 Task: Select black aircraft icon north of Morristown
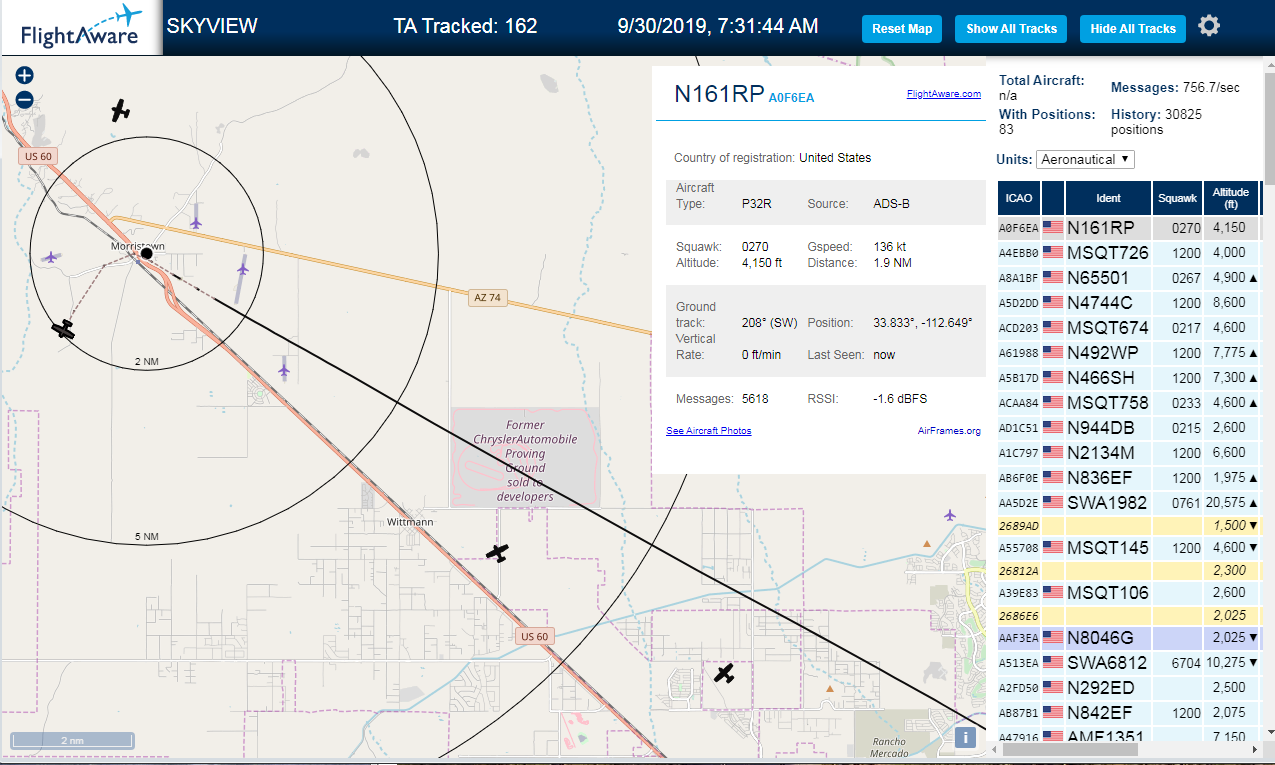click(x=121, y=110)
